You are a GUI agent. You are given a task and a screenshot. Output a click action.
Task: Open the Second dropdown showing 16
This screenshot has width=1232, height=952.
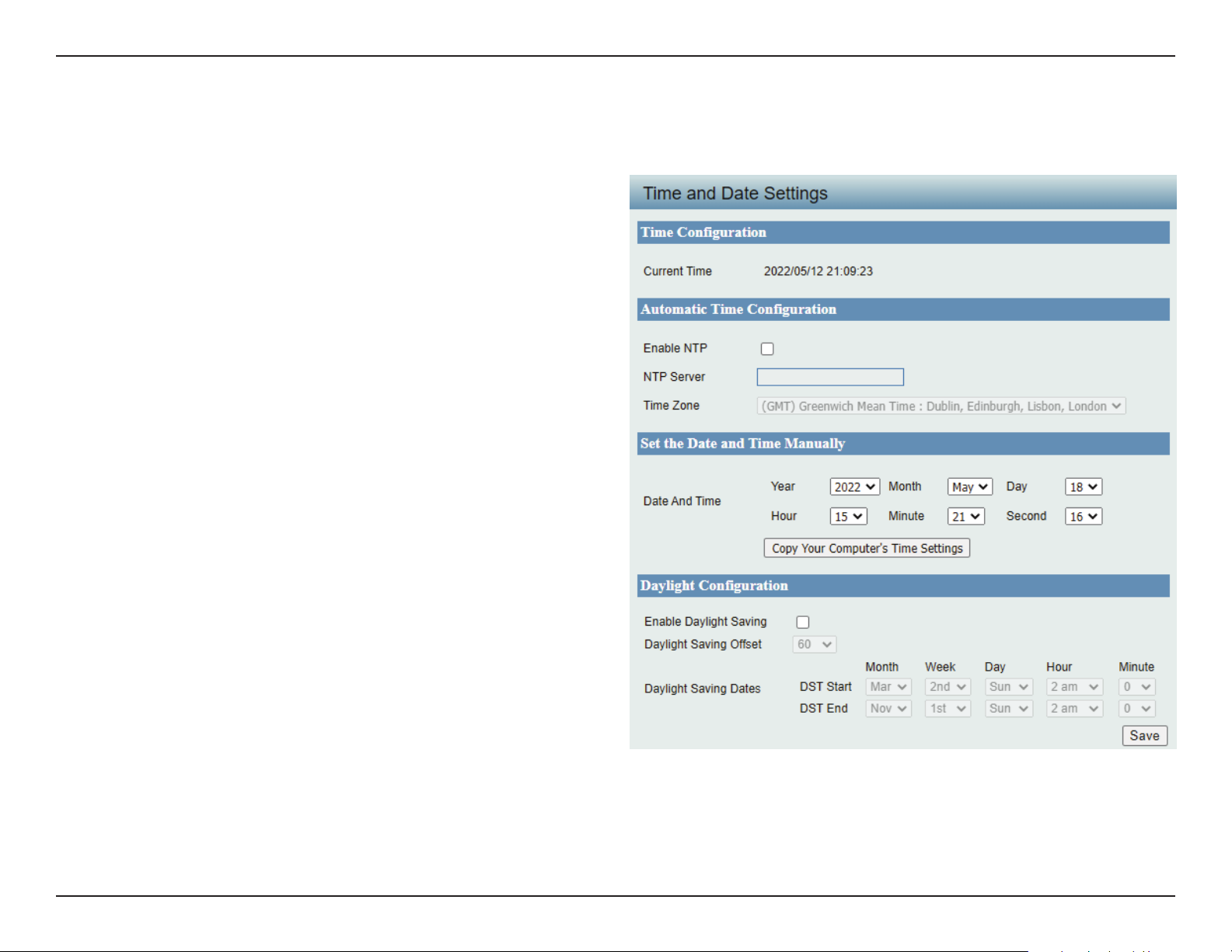tap(1084, 516)
